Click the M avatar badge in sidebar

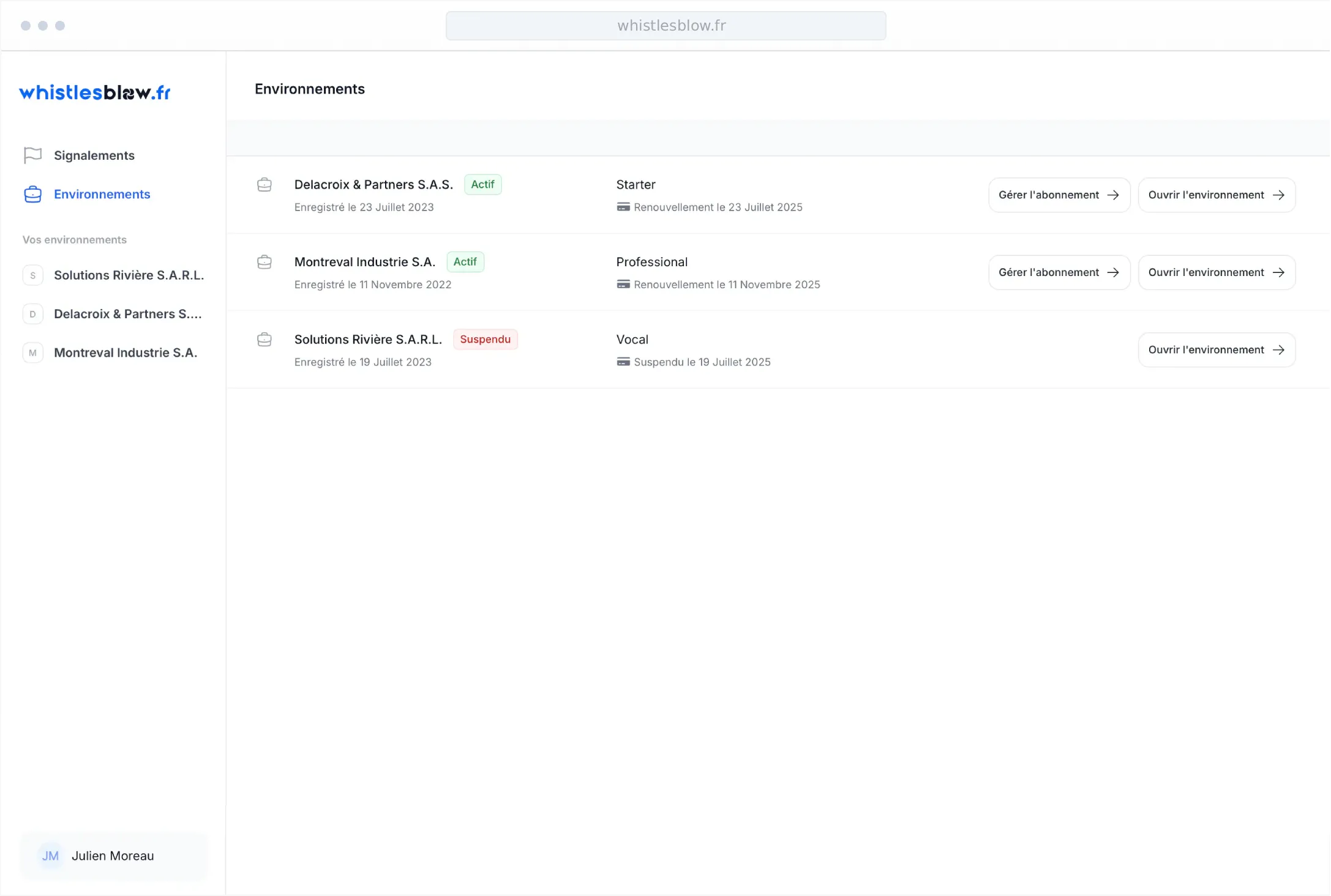coord(33,353)
